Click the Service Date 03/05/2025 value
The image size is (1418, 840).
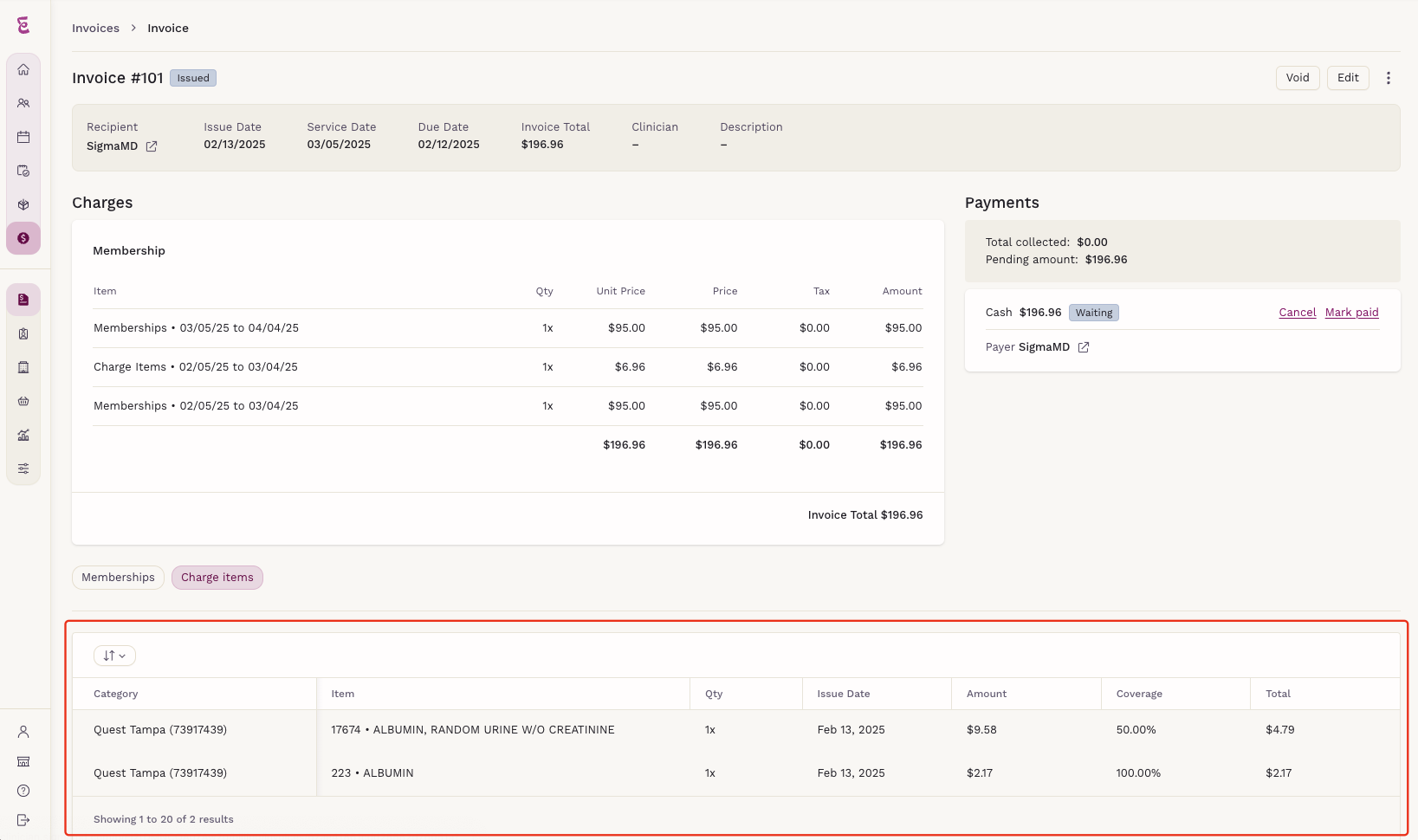[x=339, y=145]
